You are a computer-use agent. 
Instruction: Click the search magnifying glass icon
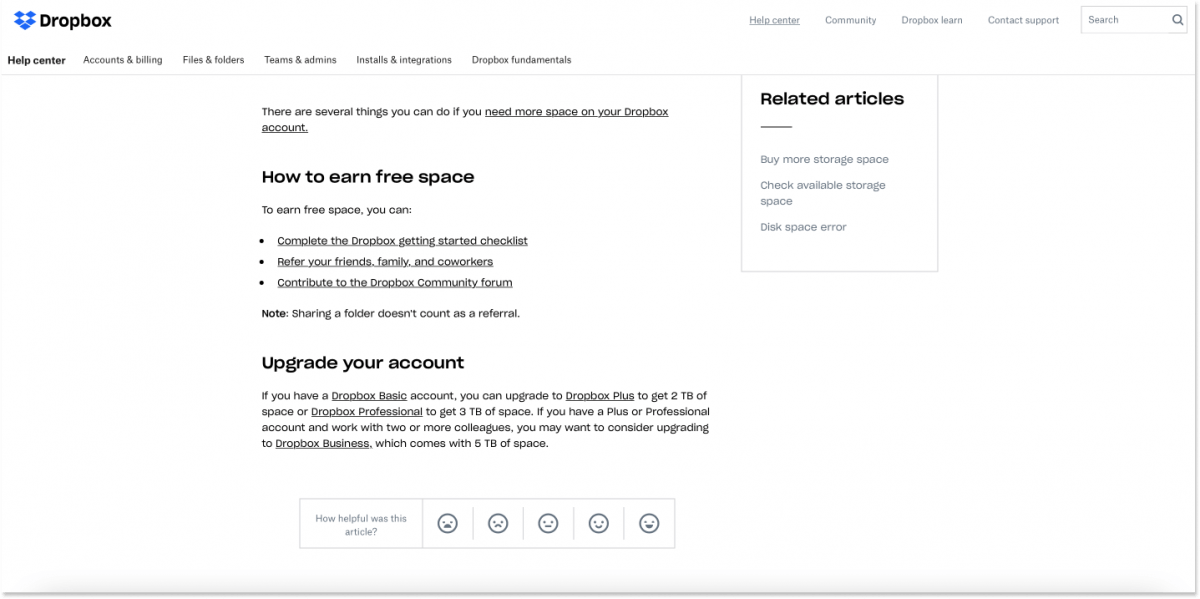tap(1177, 19)
